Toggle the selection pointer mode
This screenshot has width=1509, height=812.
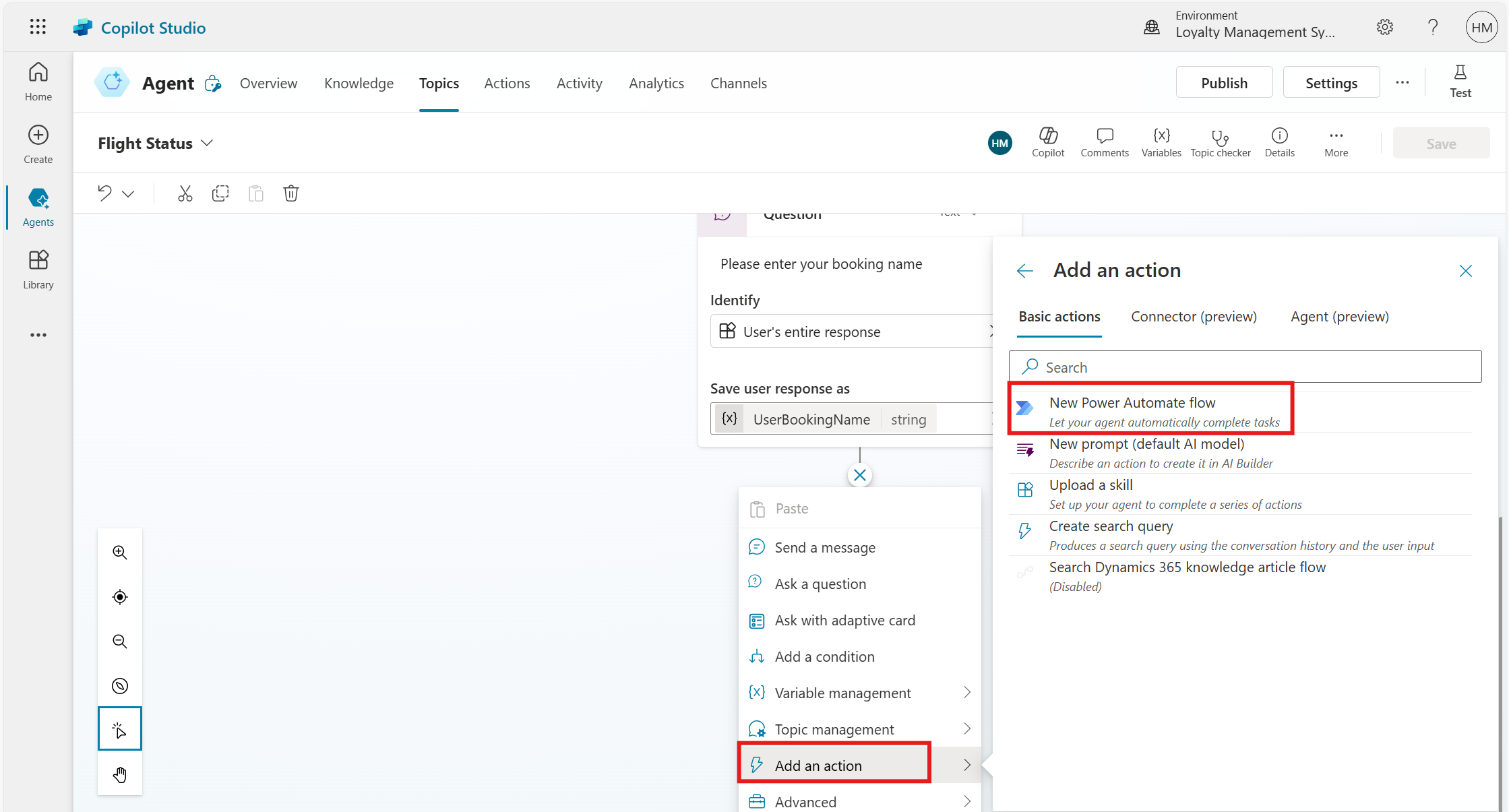(120, 730)
